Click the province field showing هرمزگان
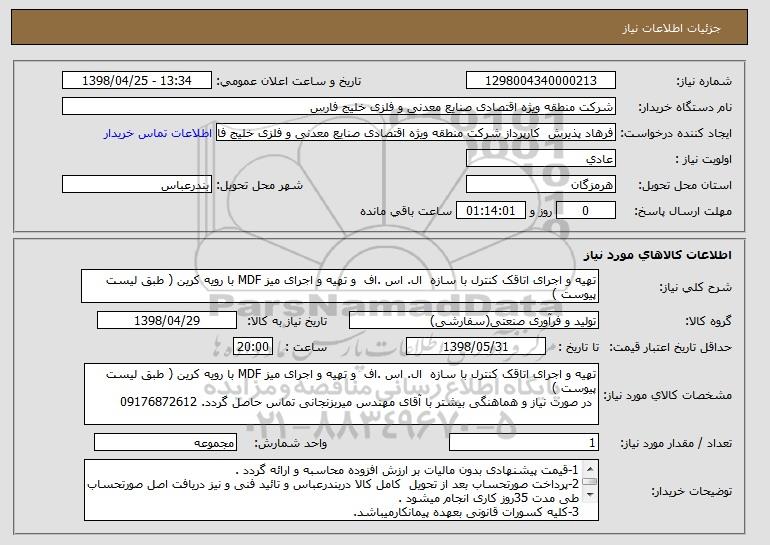770x545 pixels. (541, 185)
